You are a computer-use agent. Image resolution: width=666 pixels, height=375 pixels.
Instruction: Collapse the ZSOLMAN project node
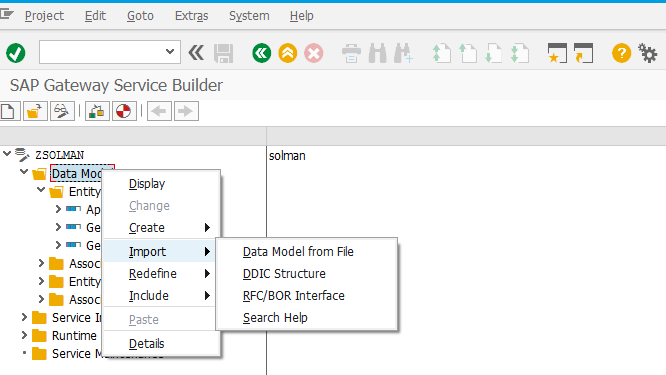7,153
